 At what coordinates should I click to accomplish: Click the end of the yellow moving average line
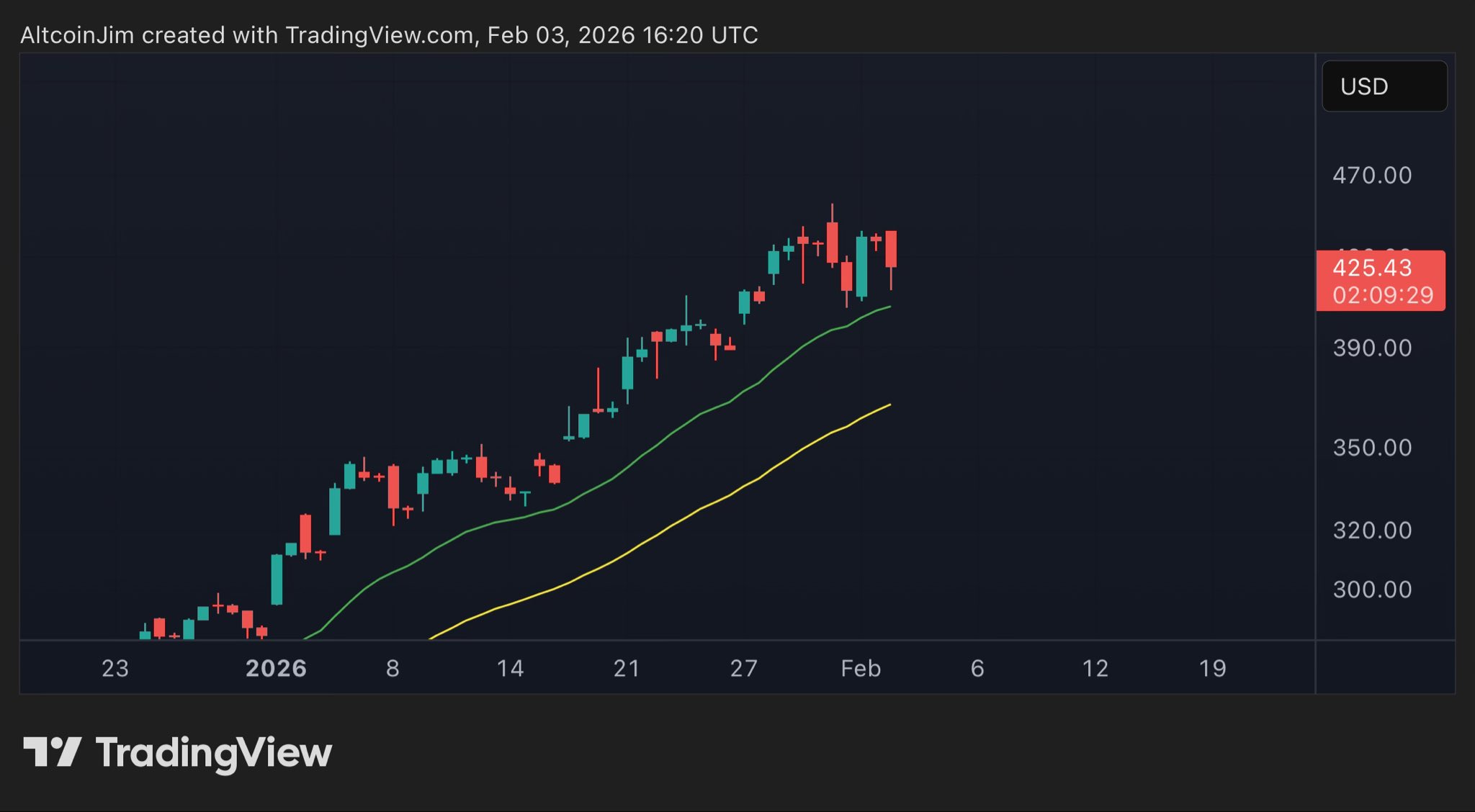click(889, 405)
